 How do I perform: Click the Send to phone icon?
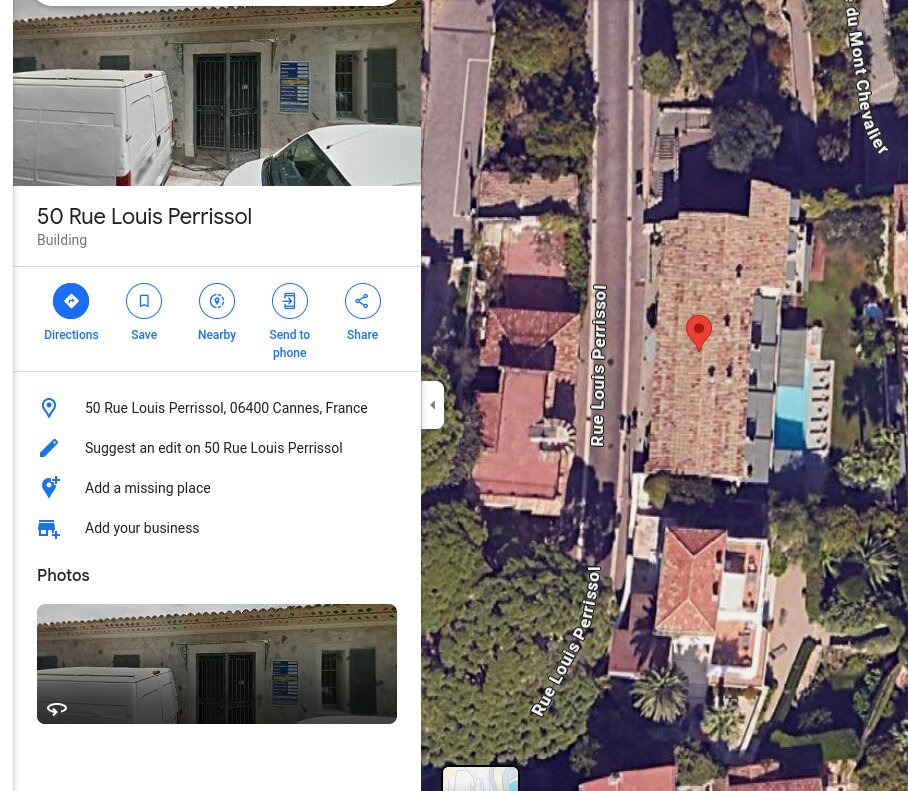pyautogui.click(x=290, y=301)
